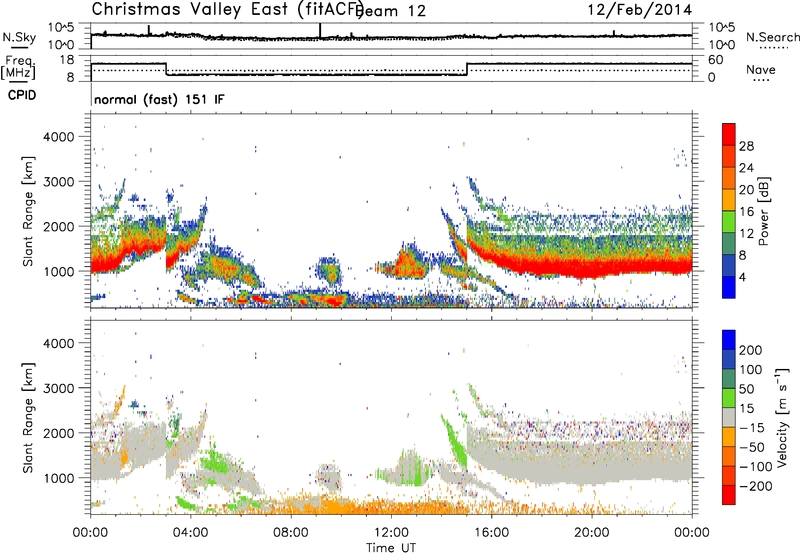Viewport: 800px width, 554px height.
Task: Click the "18" frequency axis value
Action: (x=67, y=60)
